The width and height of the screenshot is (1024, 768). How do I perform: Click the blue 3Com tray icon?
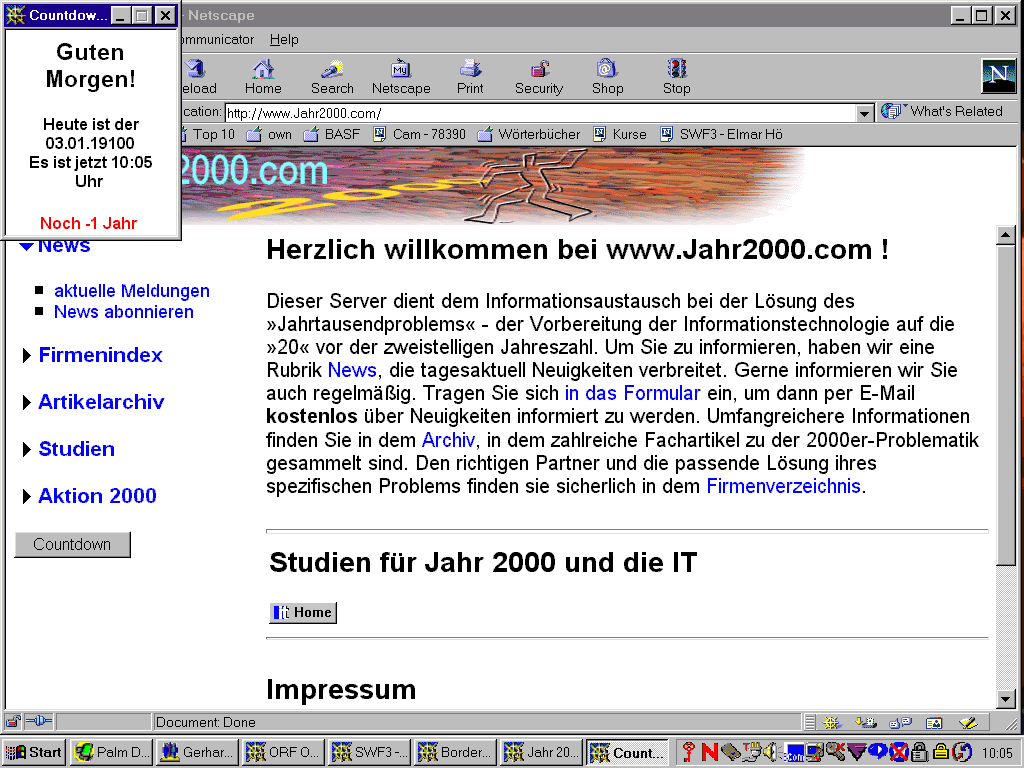click(x=794, y=753)
